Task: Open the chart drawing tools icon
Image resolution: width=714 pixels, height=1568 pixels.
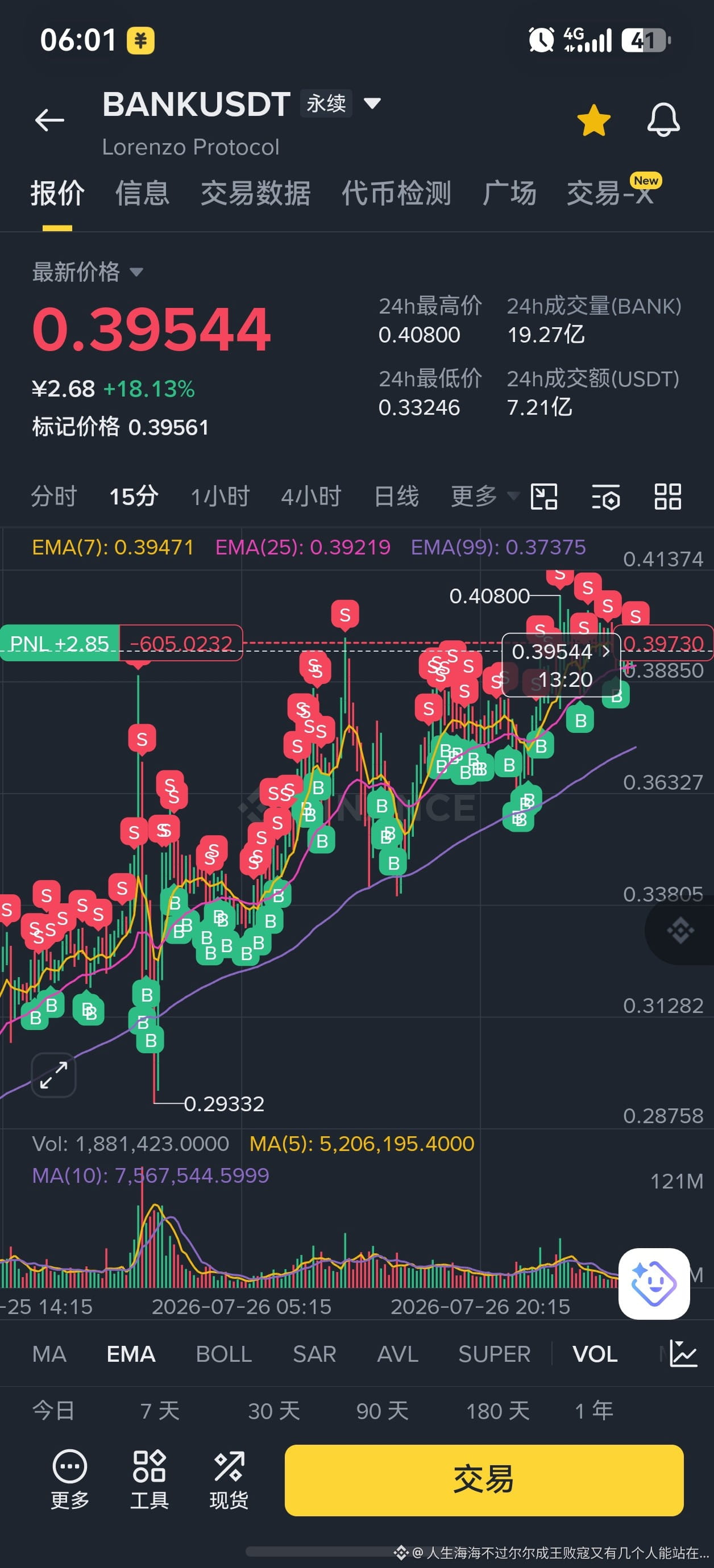Action: coord(544,496)
